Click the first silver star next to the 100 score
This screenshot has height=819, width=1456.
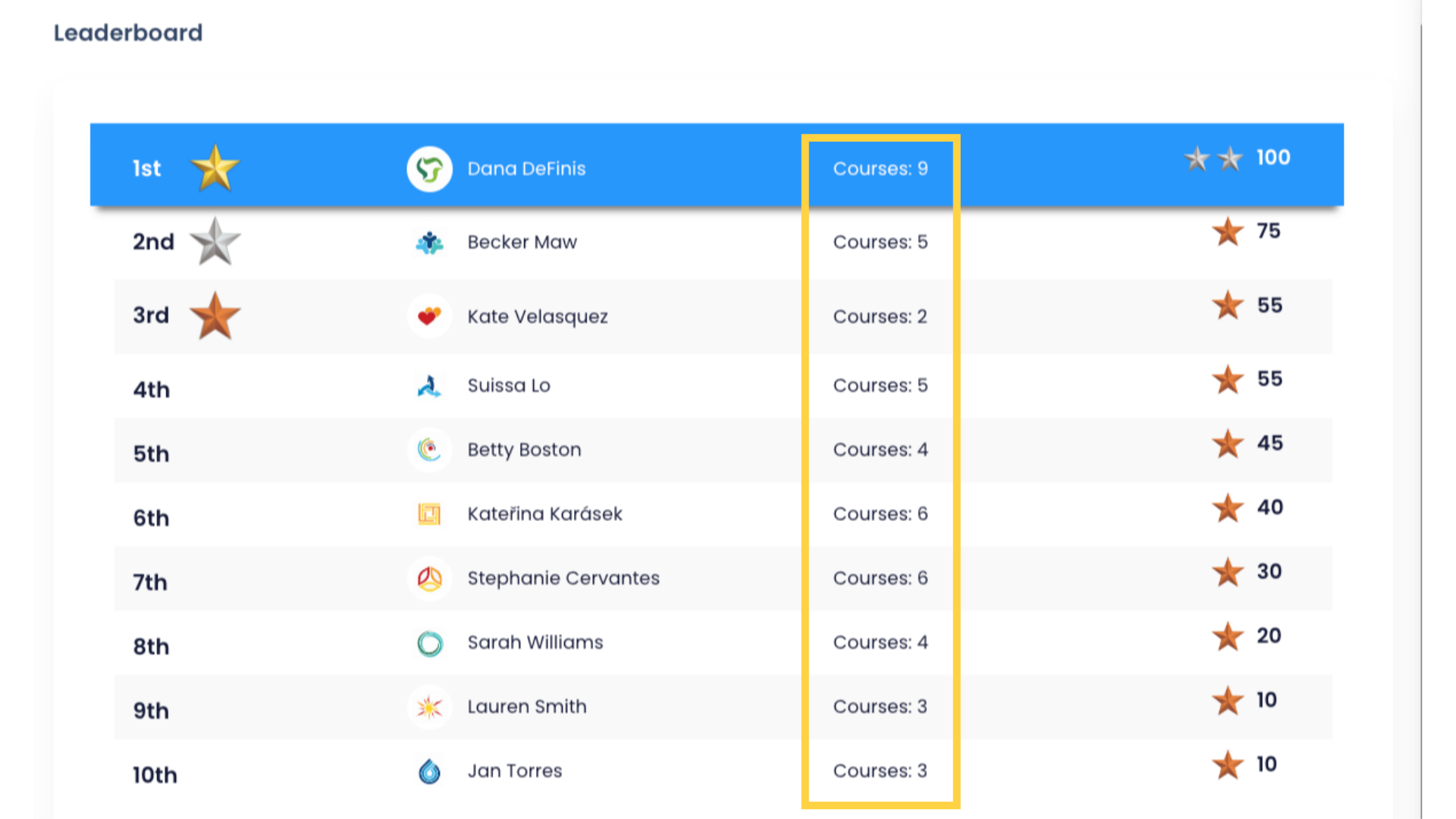(1197, 158)
